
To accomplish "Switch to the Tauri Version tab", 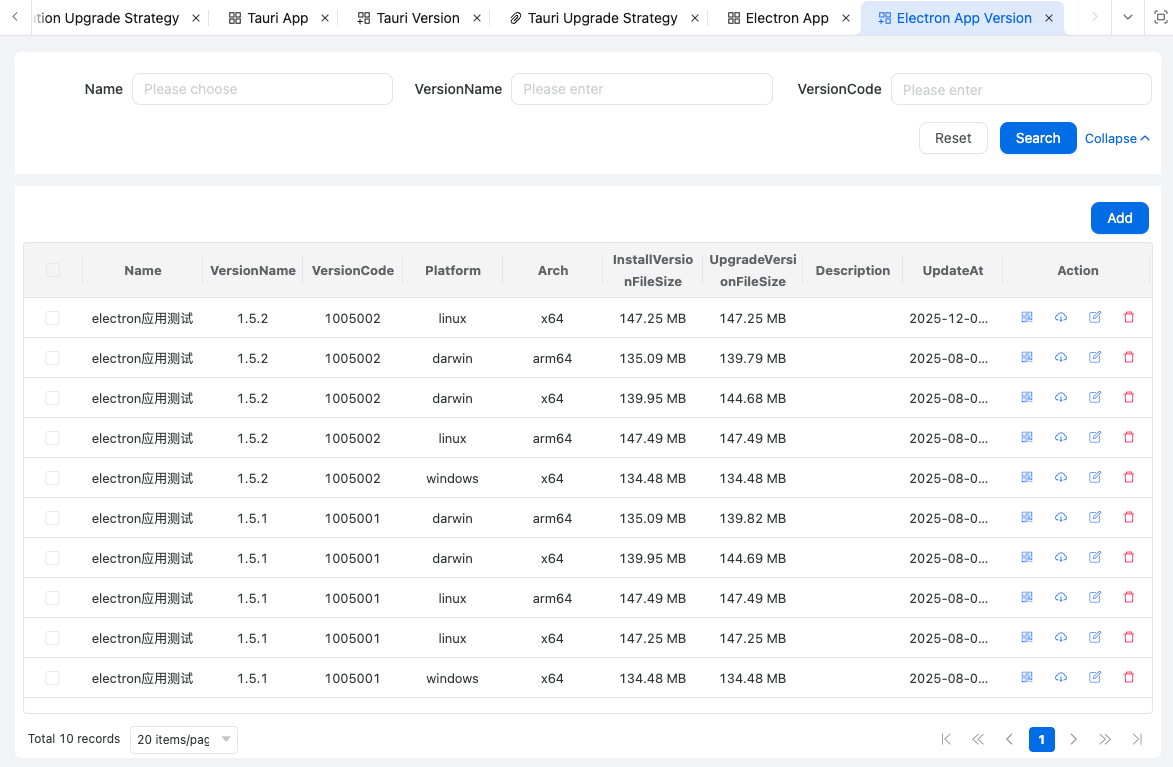I will (x=417, y=18).
